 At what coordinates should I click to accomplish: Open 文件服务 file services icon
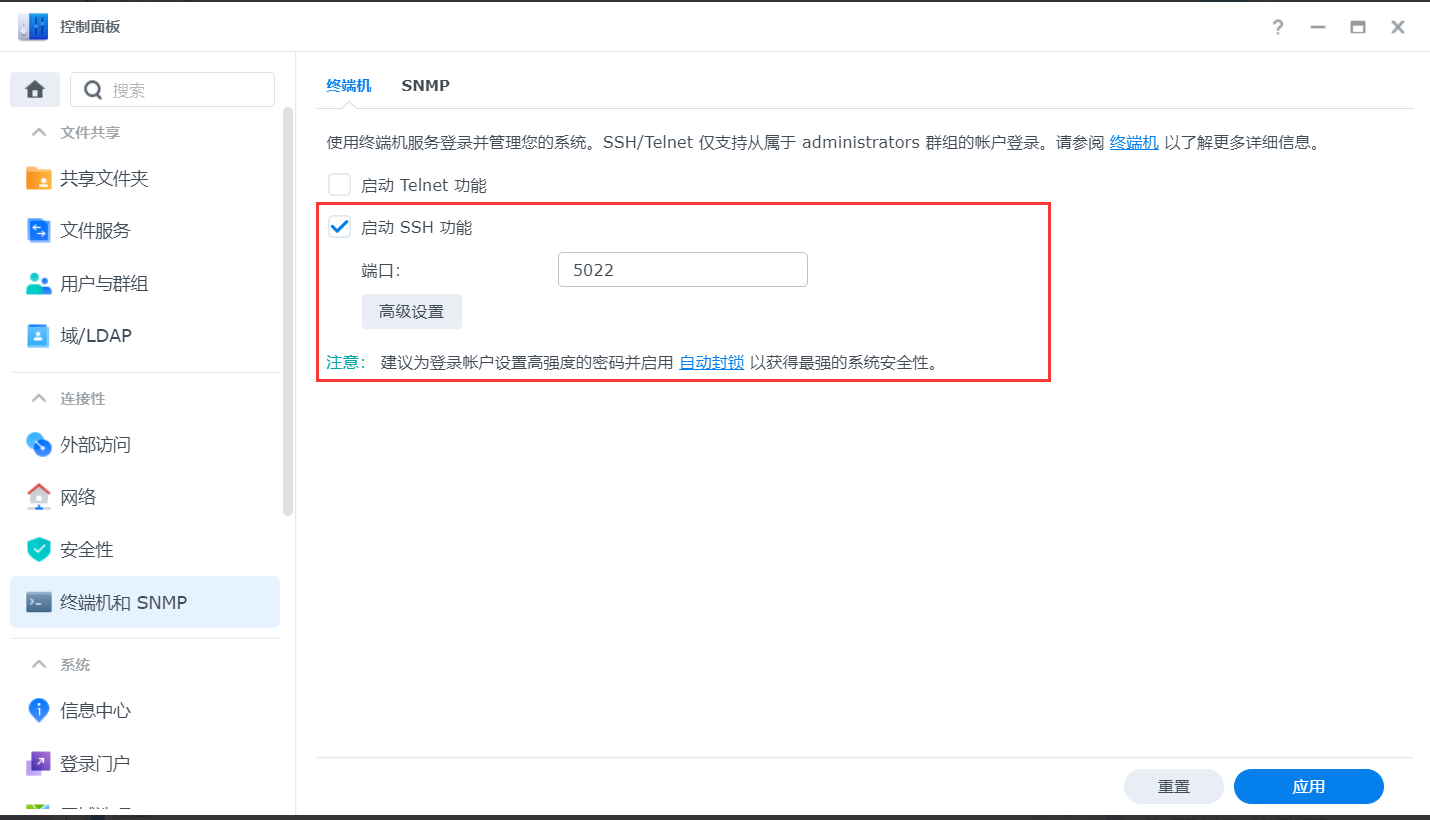coord(38,230)
